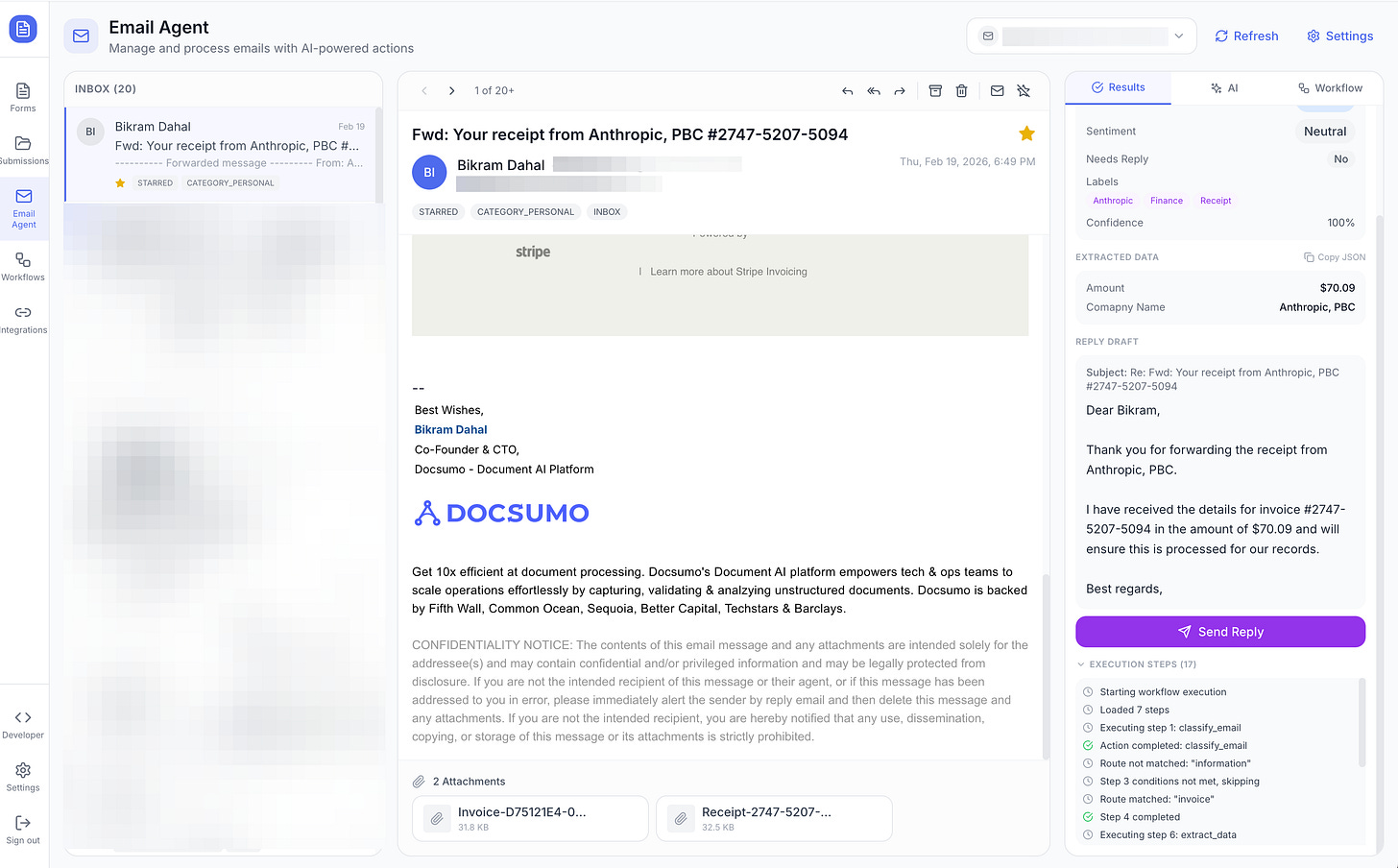Toggle the gold star beside email subject
The height and width of the screenshot is (868, 1398).
pos(1026,133)
